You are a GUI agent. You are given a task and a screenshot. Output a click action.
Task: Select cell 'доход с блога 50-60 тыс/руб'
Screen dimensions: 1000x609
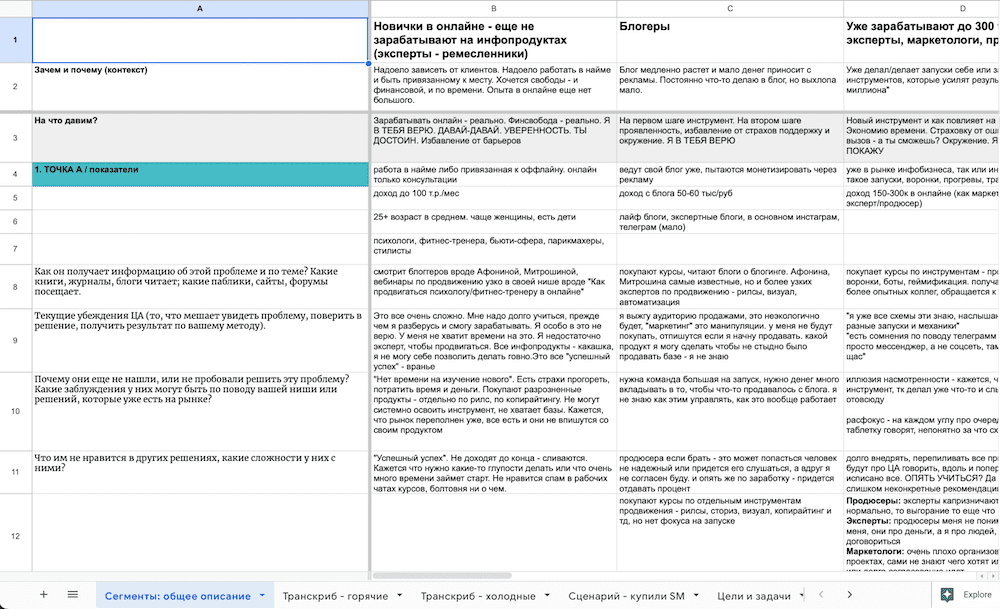click(x=730, y=198)
